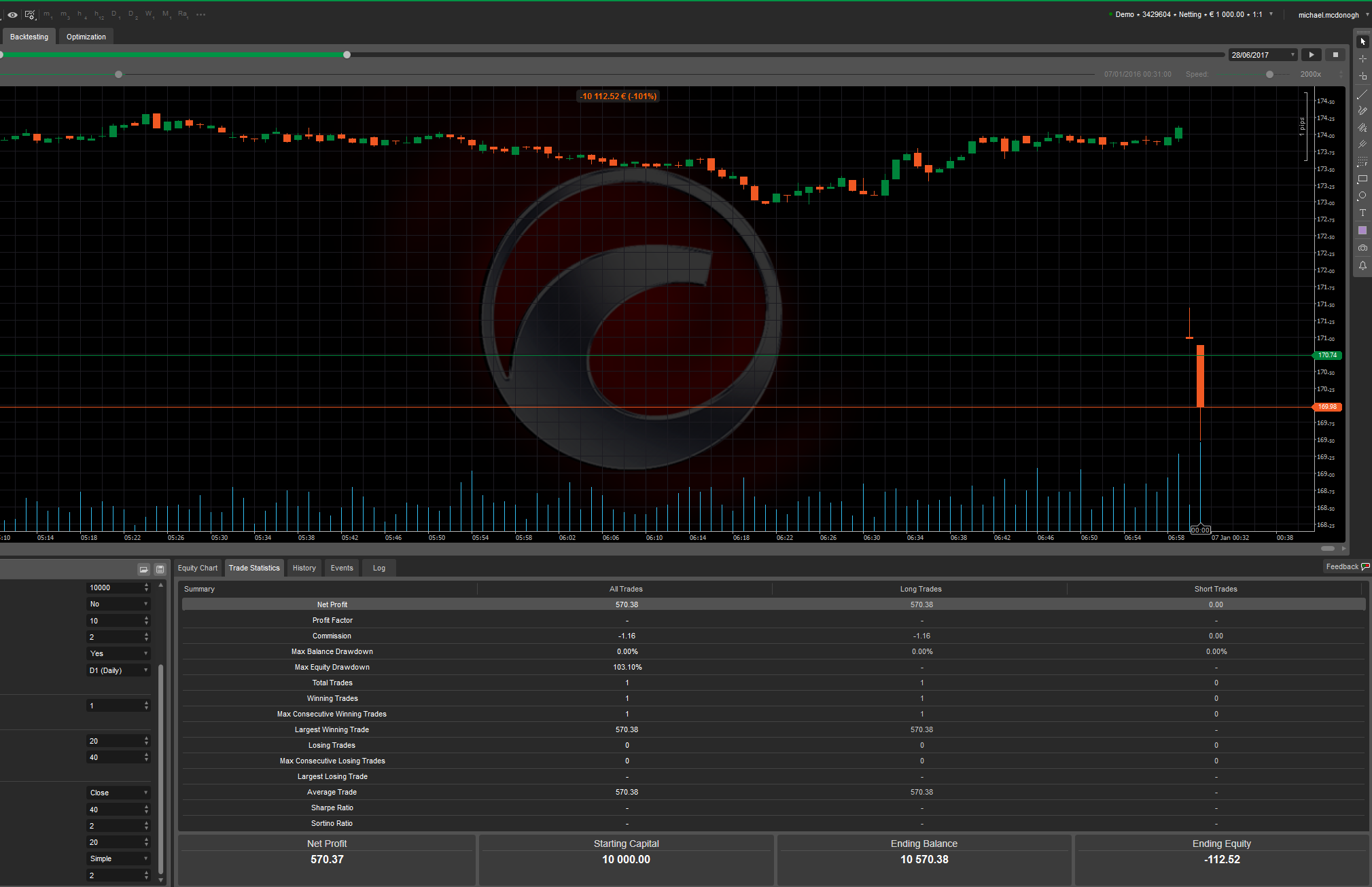Open michael.mcdonogh user menu

click(x=1333, y=15)
